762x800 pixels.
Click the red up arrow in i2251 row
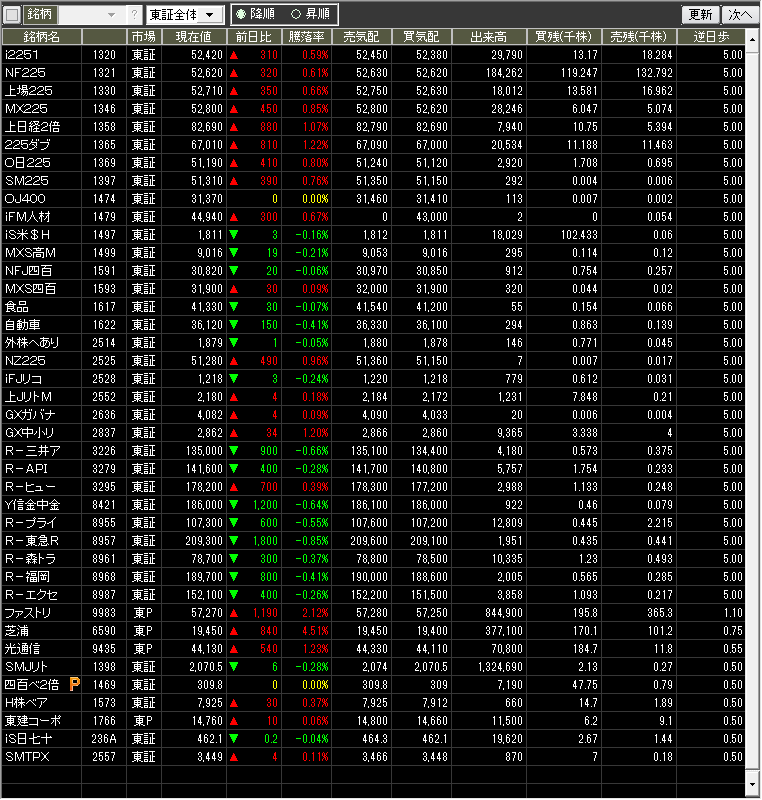[x=234, y=54]
